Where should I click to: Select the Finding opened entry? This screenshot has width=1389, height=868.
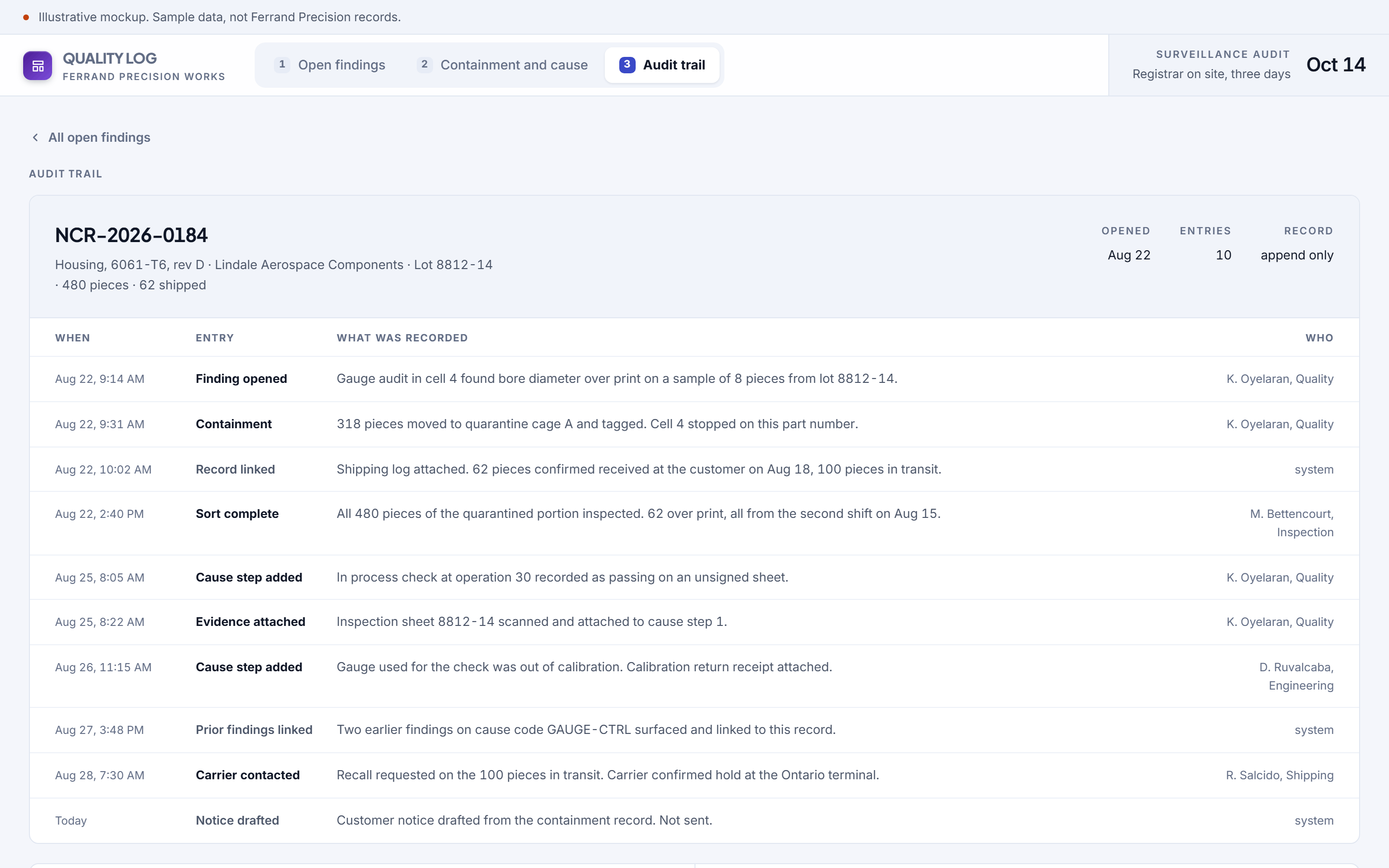tap(241, 379)
